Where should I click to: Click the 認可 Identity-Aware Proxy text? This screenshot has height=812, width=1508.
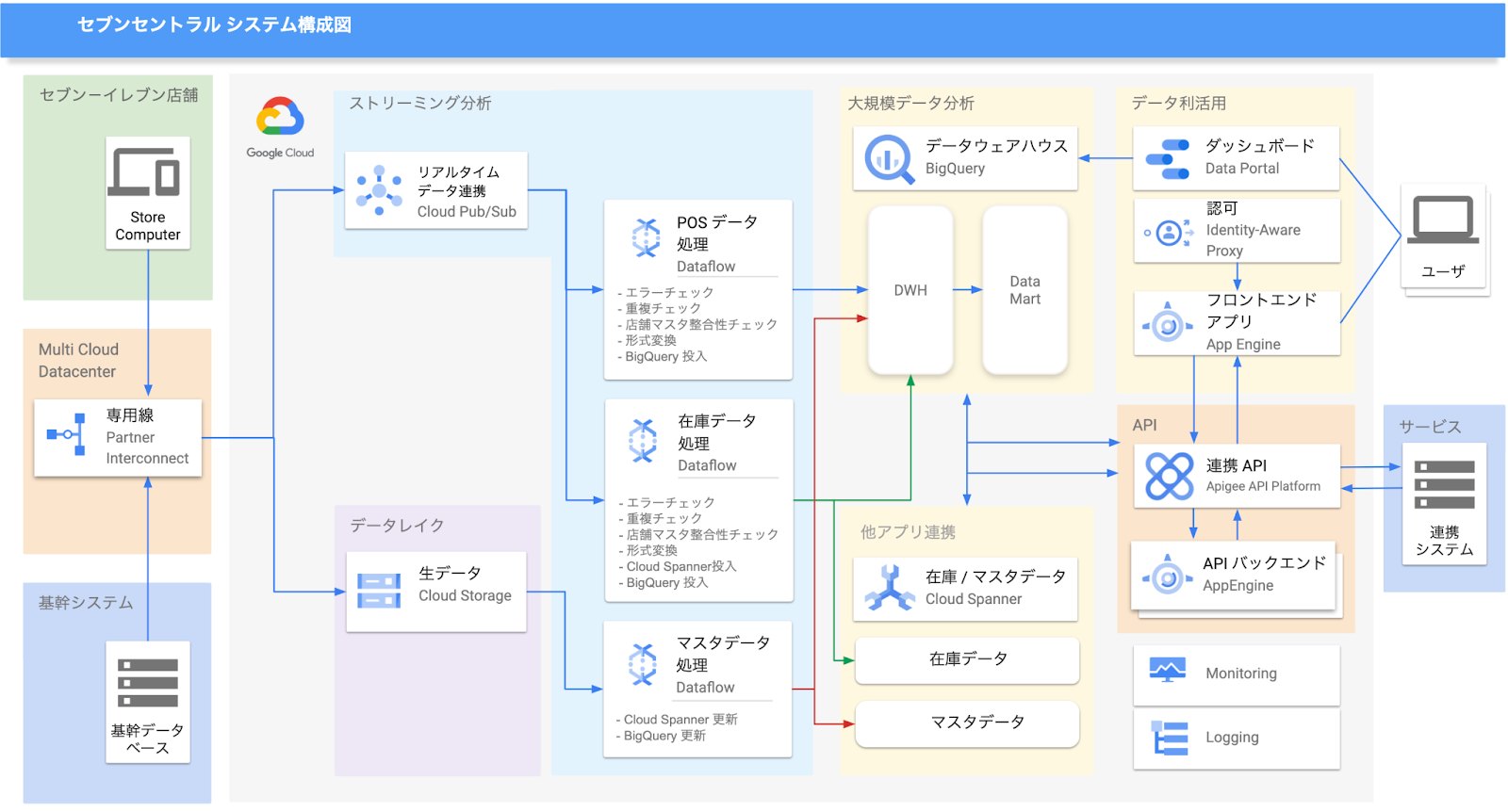pos(1254,229)
